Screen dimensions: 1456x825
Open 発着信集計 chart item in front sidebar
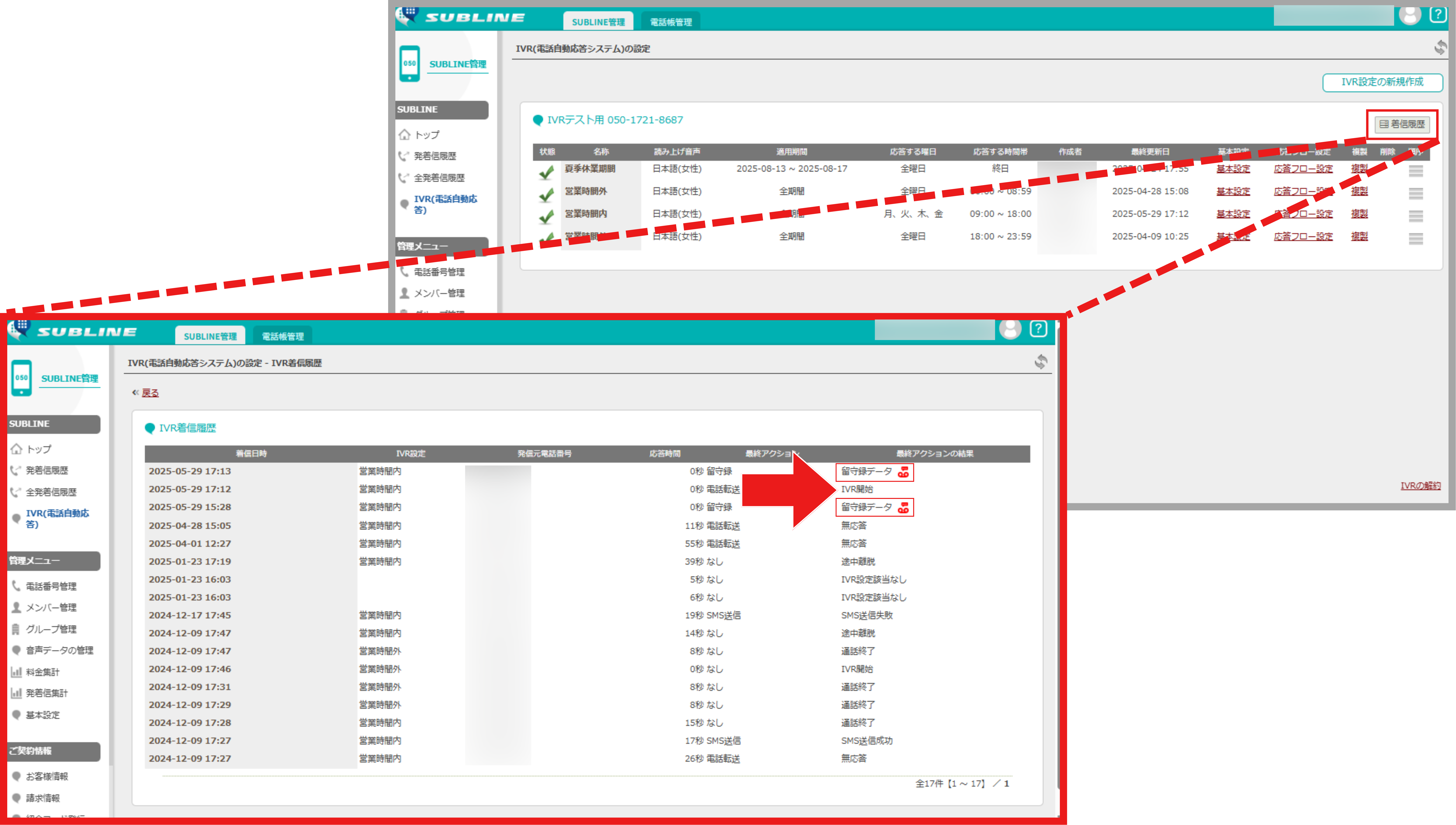[x=40, y=693]
